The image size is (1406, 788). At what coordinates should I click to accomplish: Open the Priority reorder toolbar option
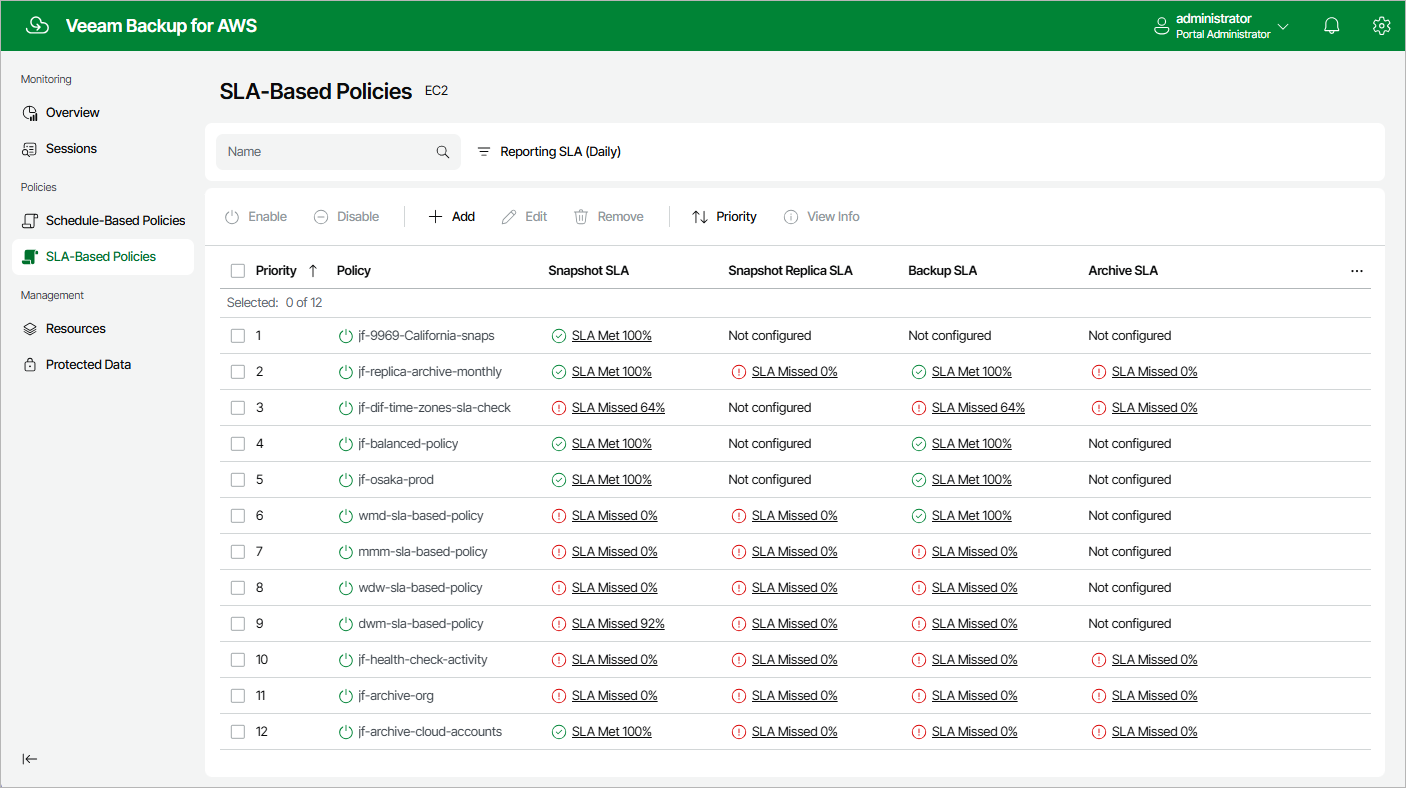724,217
